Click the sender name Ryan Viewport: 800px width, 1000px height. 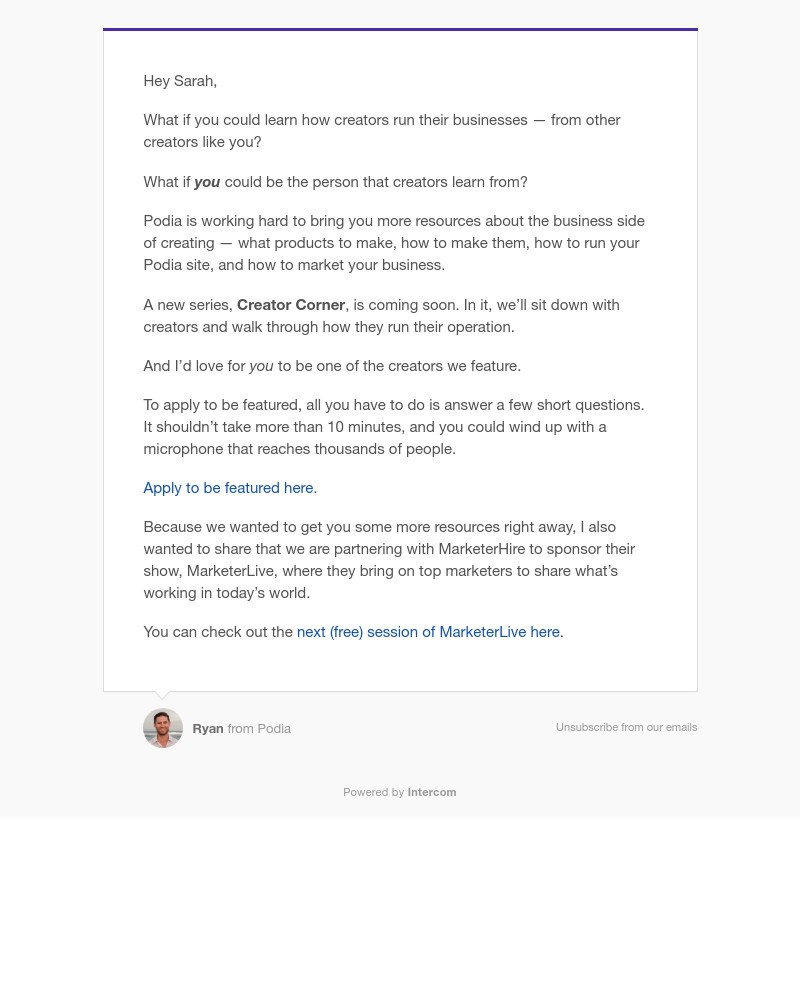(x=208, y=729)
